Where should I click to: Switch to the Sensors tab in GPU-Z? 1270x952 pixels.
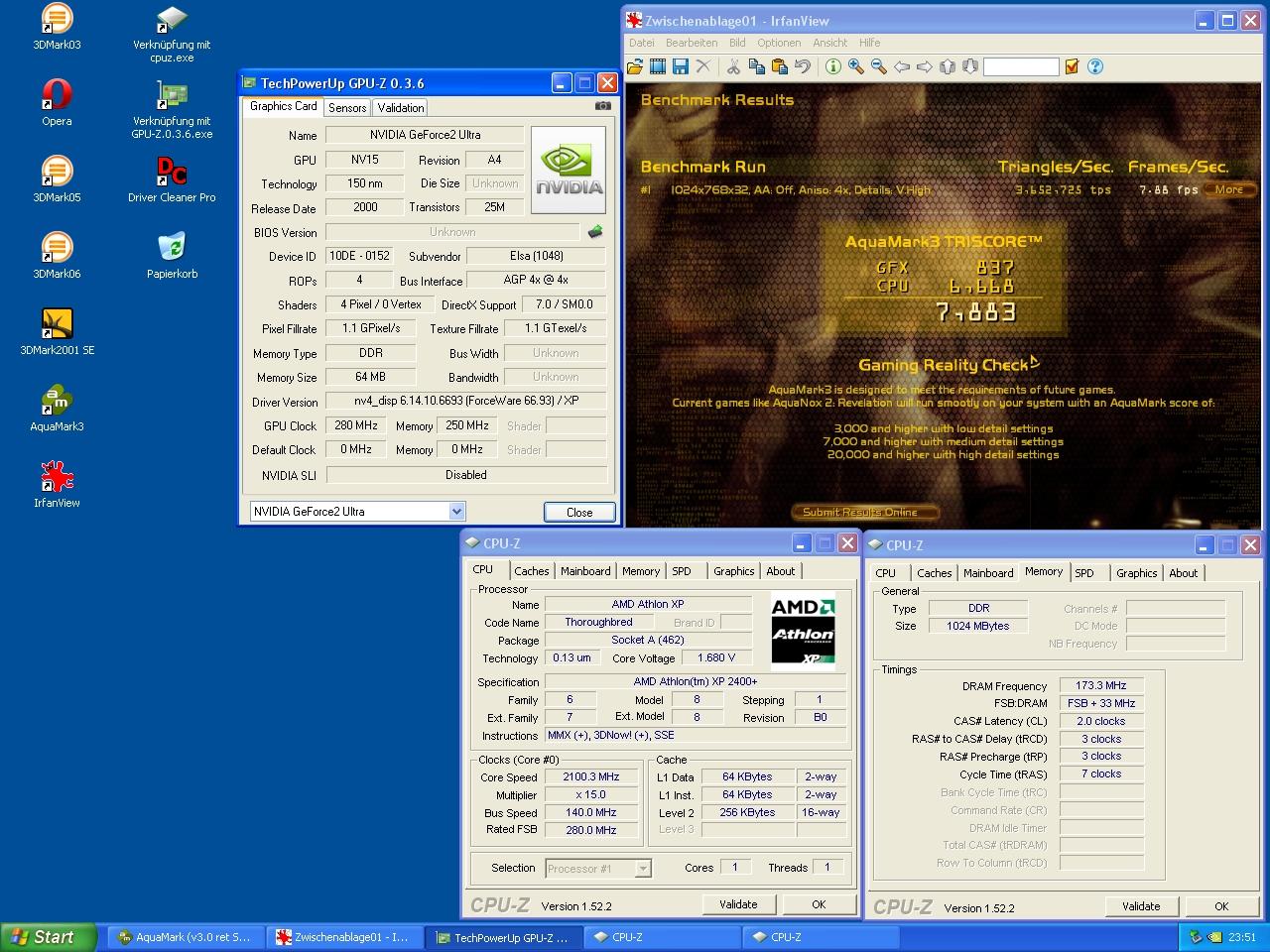pyautogui.click(x=347, y=108)
